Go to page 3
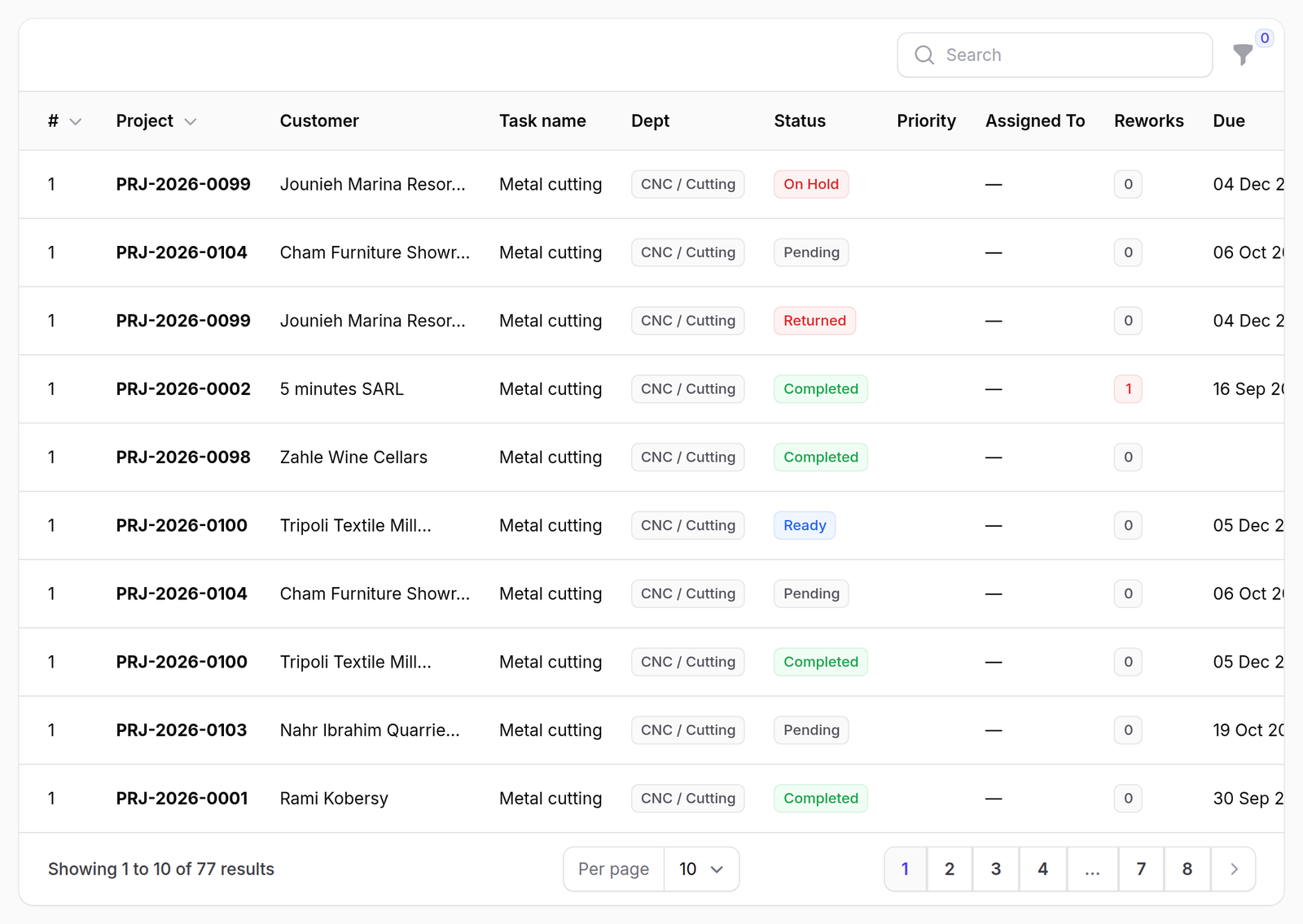The height and width of the screenshot is (924, 1303). [996, 869]
